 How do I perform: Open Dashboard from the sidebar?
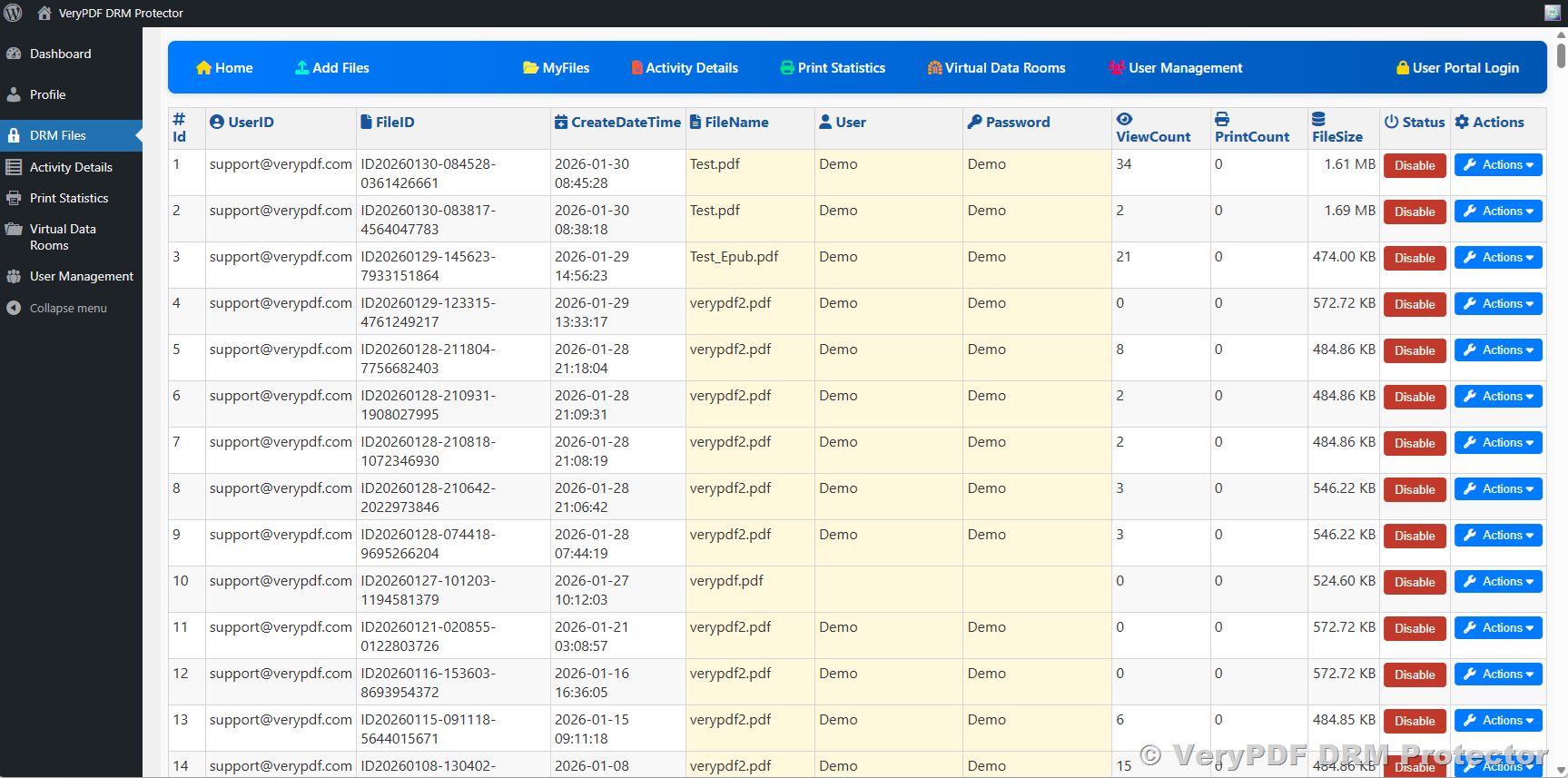click(x=60, y=54)
